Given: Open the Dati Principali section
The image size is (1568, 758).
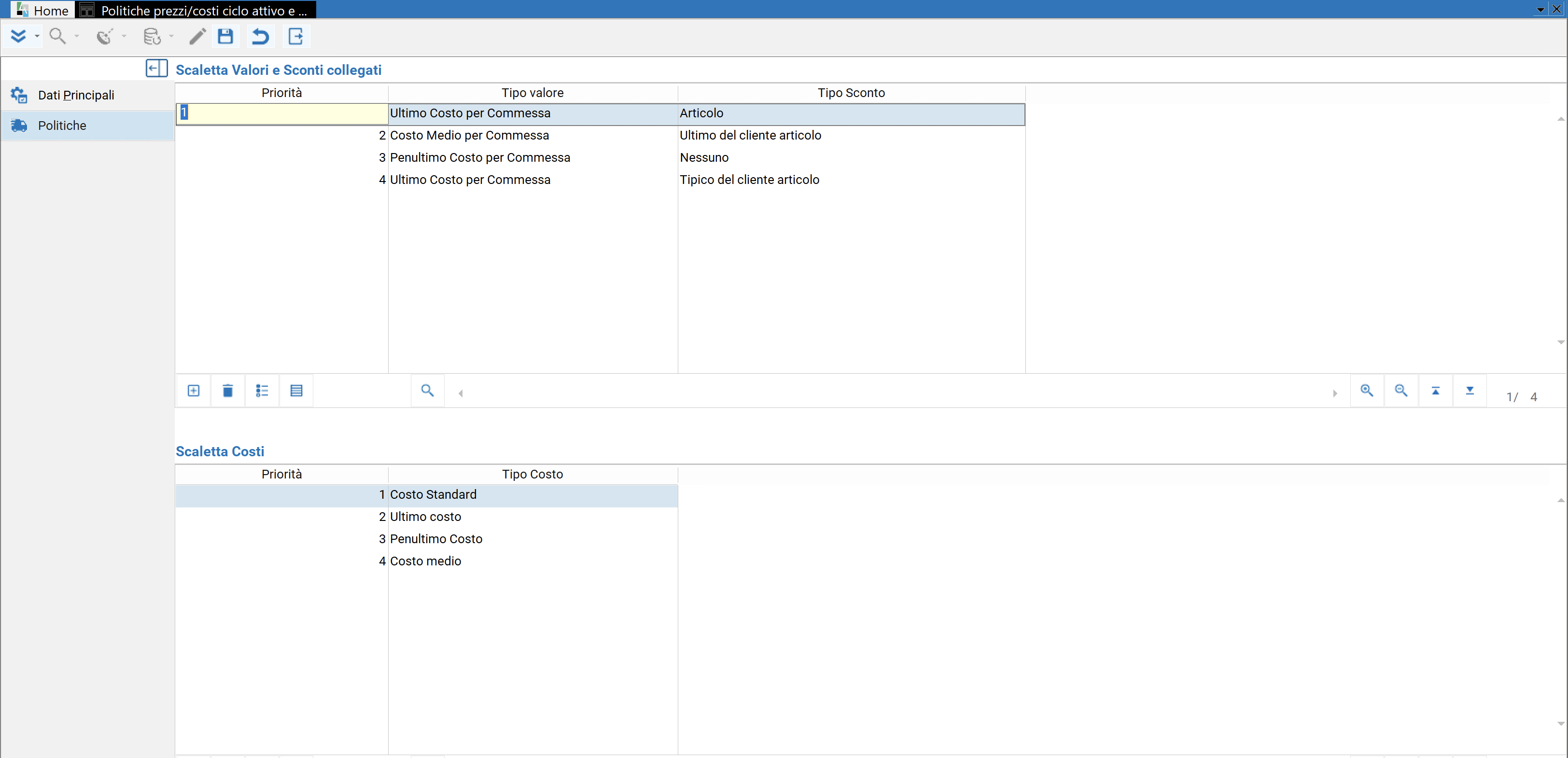Looking at the screenshot, I should (x=88, y=95).
